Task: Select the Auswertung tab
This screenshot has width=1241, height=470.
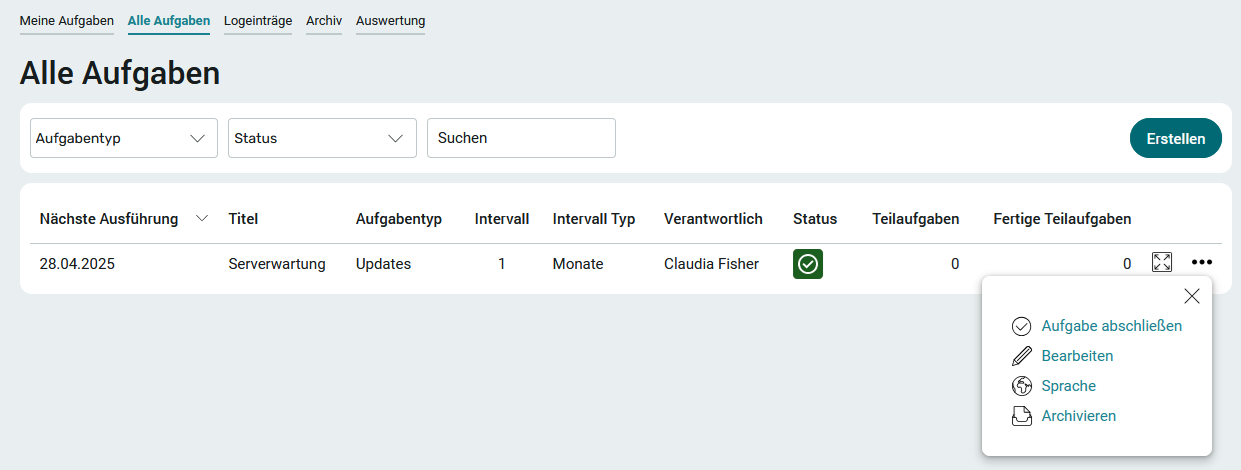Action: click(x=390, y=21)
